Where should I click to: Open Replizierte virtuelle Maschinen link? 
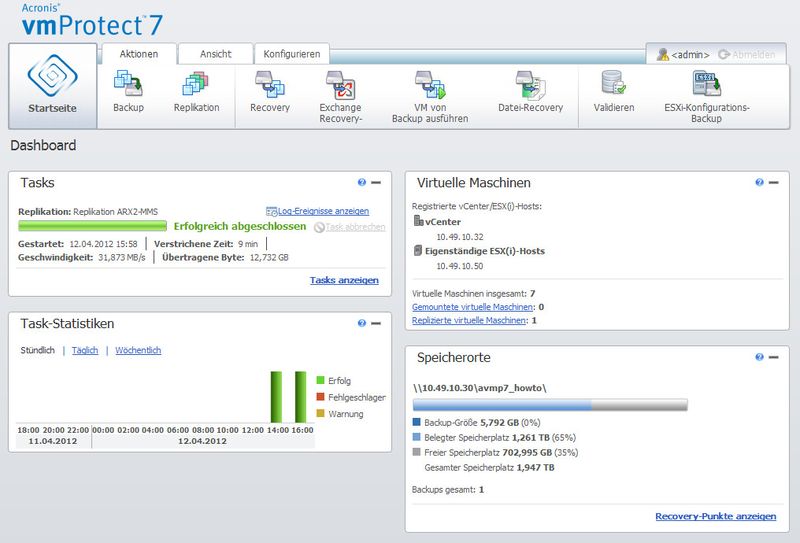[x=469, y=320]
